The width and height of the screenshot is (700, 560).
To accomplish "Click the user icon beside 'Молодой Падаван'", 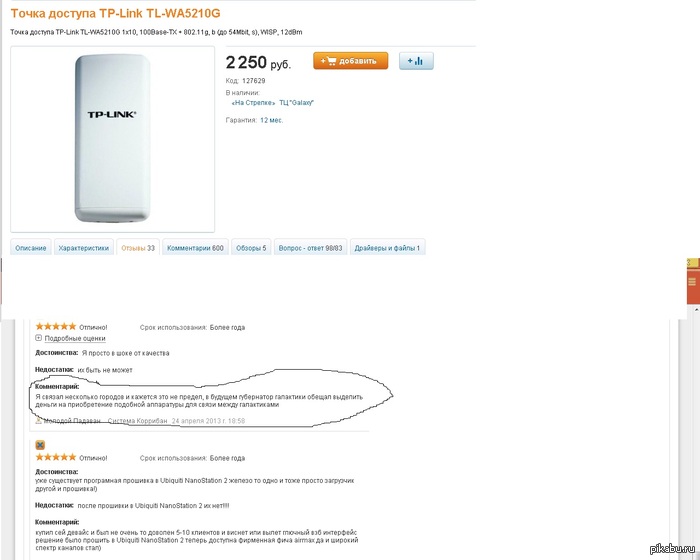I will pyautogui.click(x=38, y=421).
